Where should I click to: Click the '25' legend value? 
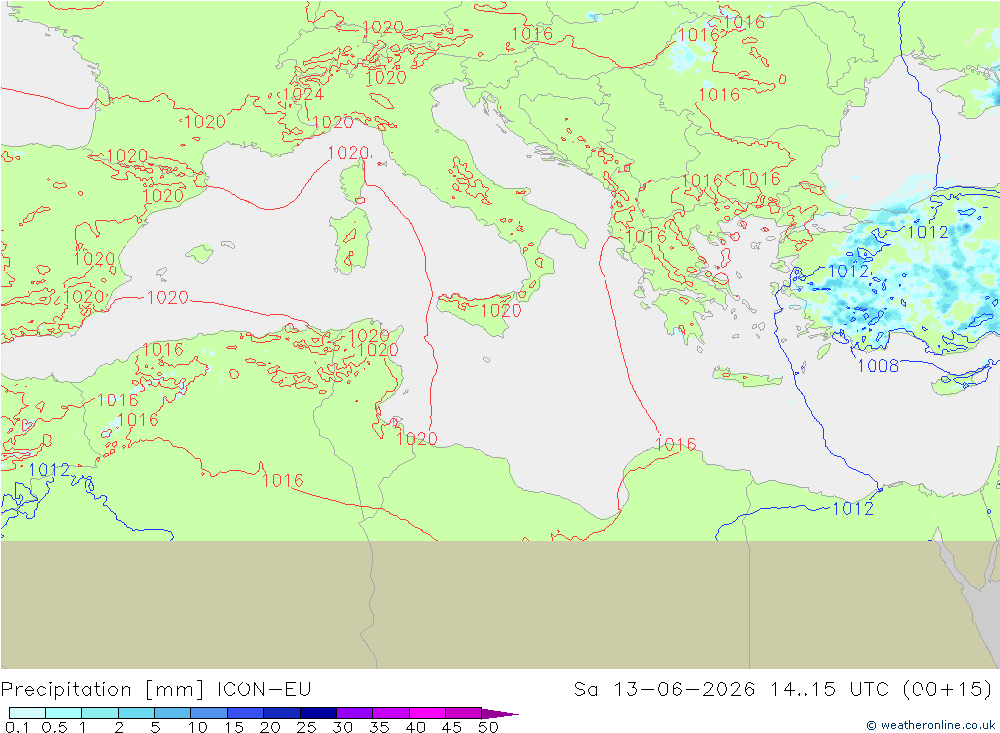(x=307, y=727)
